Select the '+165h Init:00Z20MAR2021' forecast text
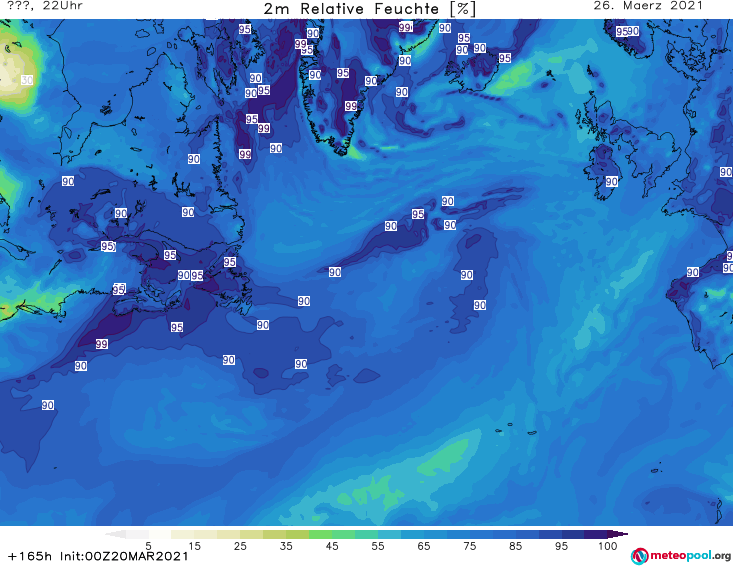The height and width of the screenshot is (566, 733). click(98, 556)
